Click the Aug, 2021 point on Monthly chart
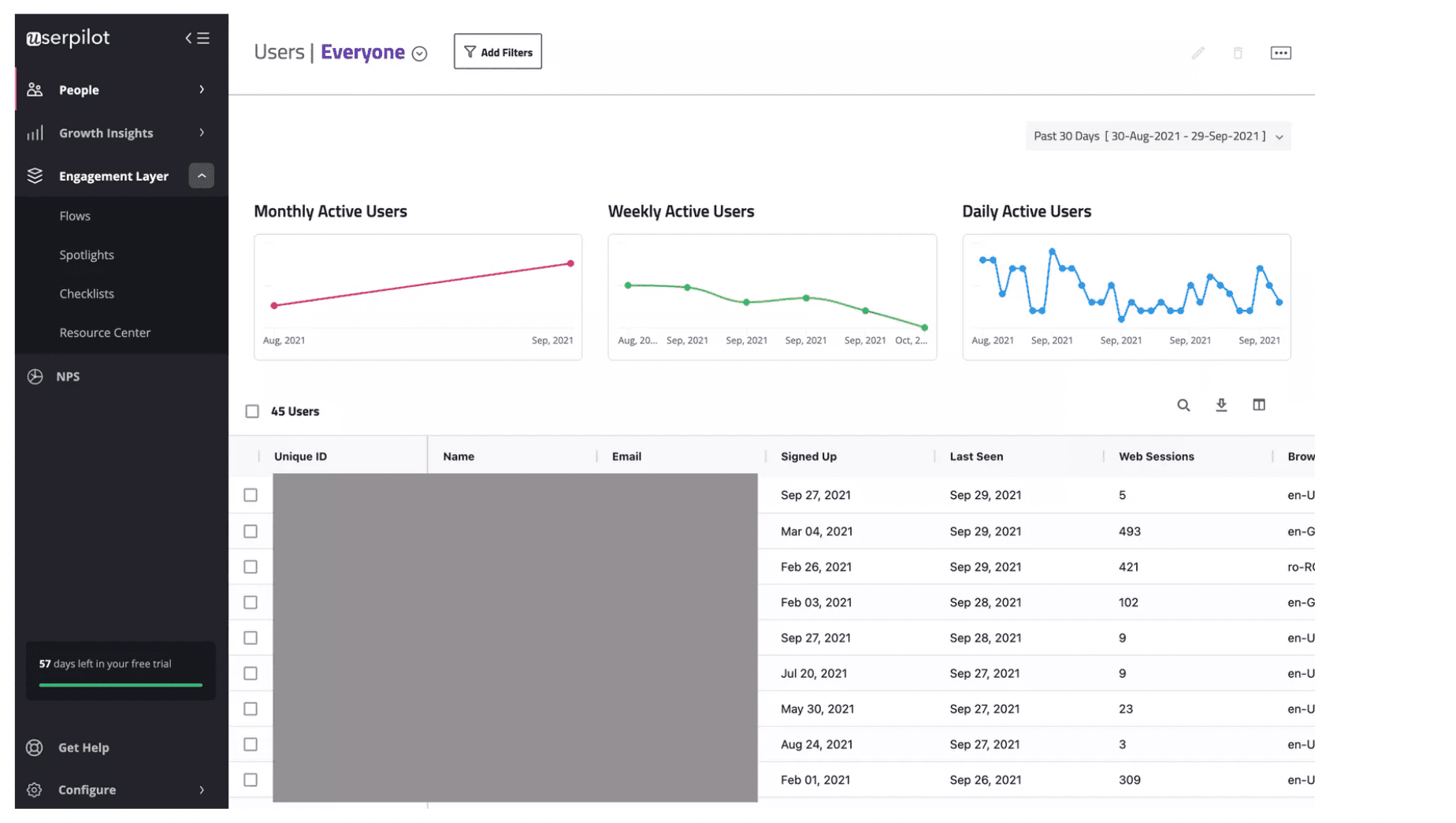This screenshot has width=1456, height=823. coord(274,306)
